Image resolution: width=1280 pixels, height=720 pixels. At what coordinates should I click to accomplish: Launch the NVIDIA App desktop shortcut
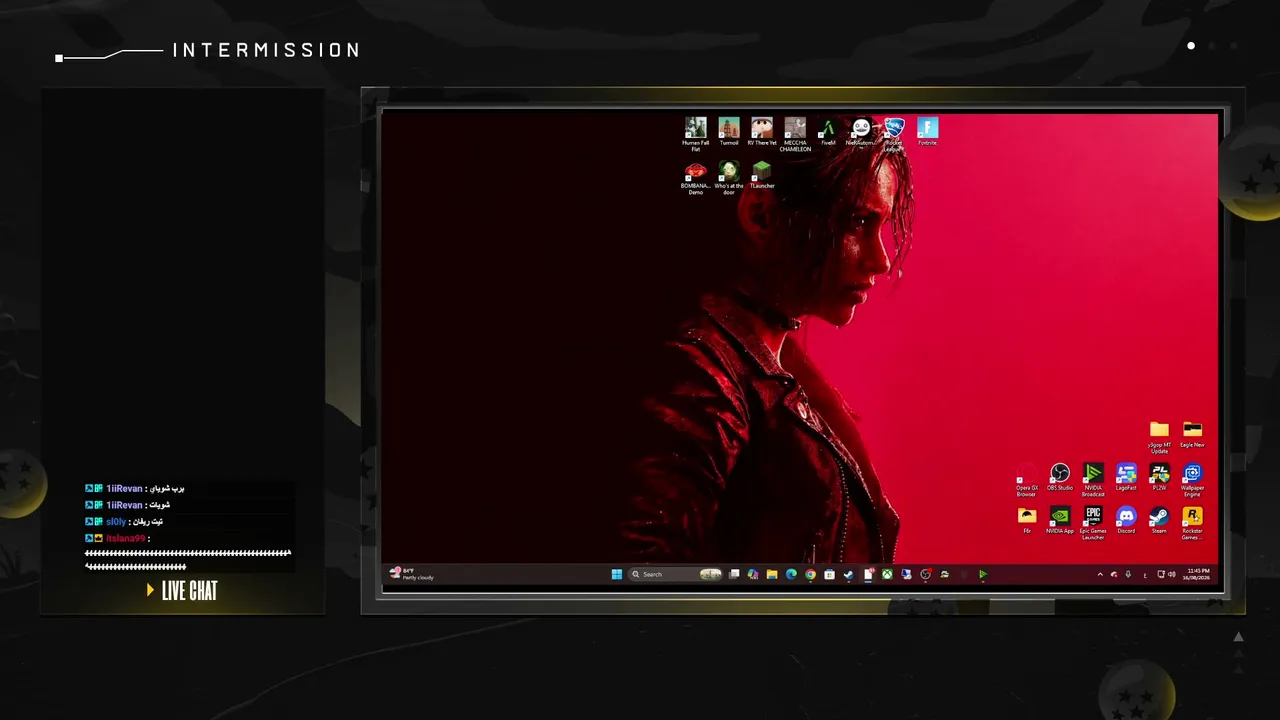click(1060, 520)
